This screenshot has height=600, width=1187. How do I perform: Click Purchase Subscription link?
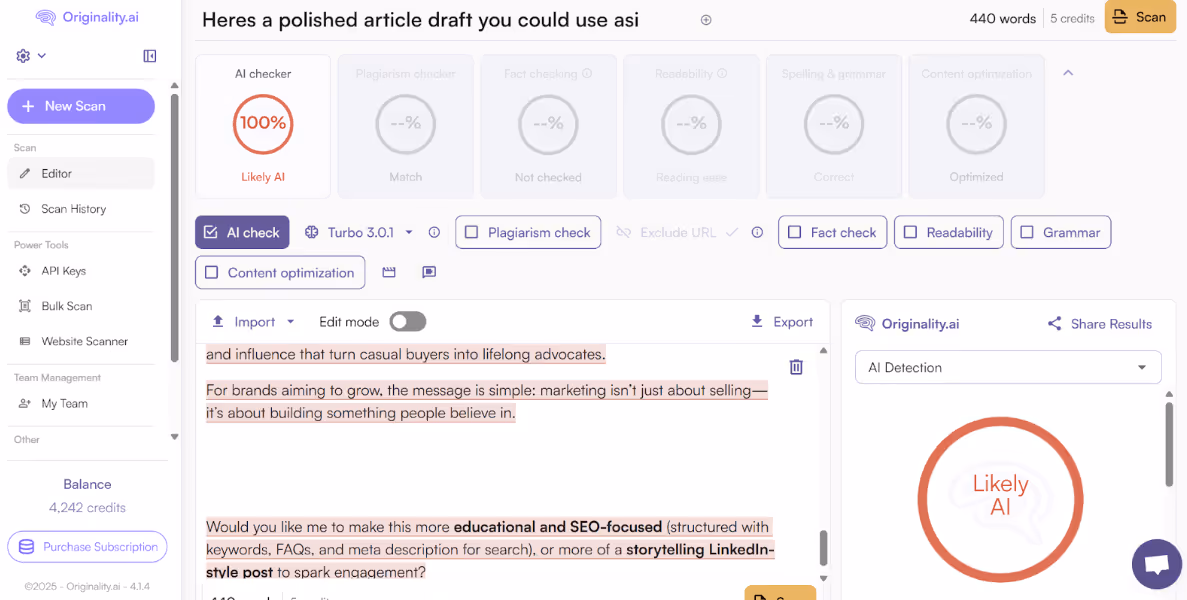[x=87, y=547]
